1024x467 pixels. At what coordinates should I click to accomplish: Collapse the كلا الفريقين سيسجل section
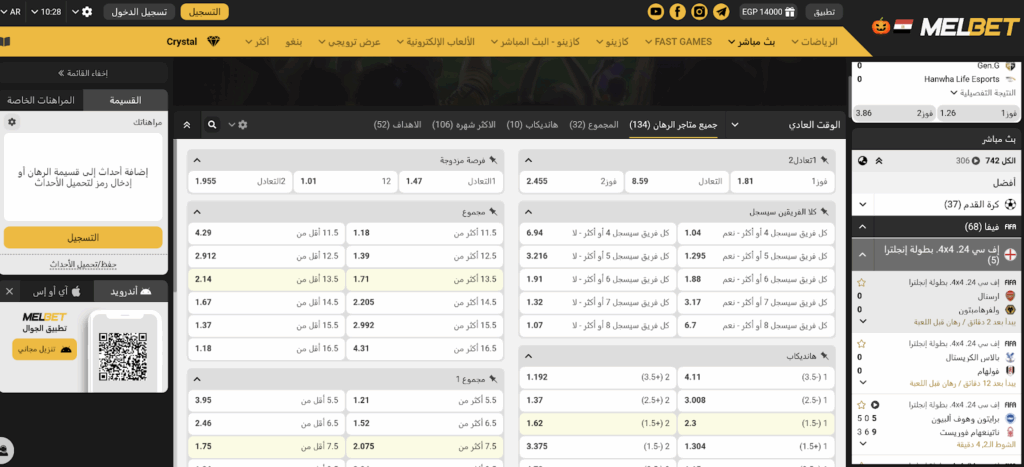click(x=528, y=212)
